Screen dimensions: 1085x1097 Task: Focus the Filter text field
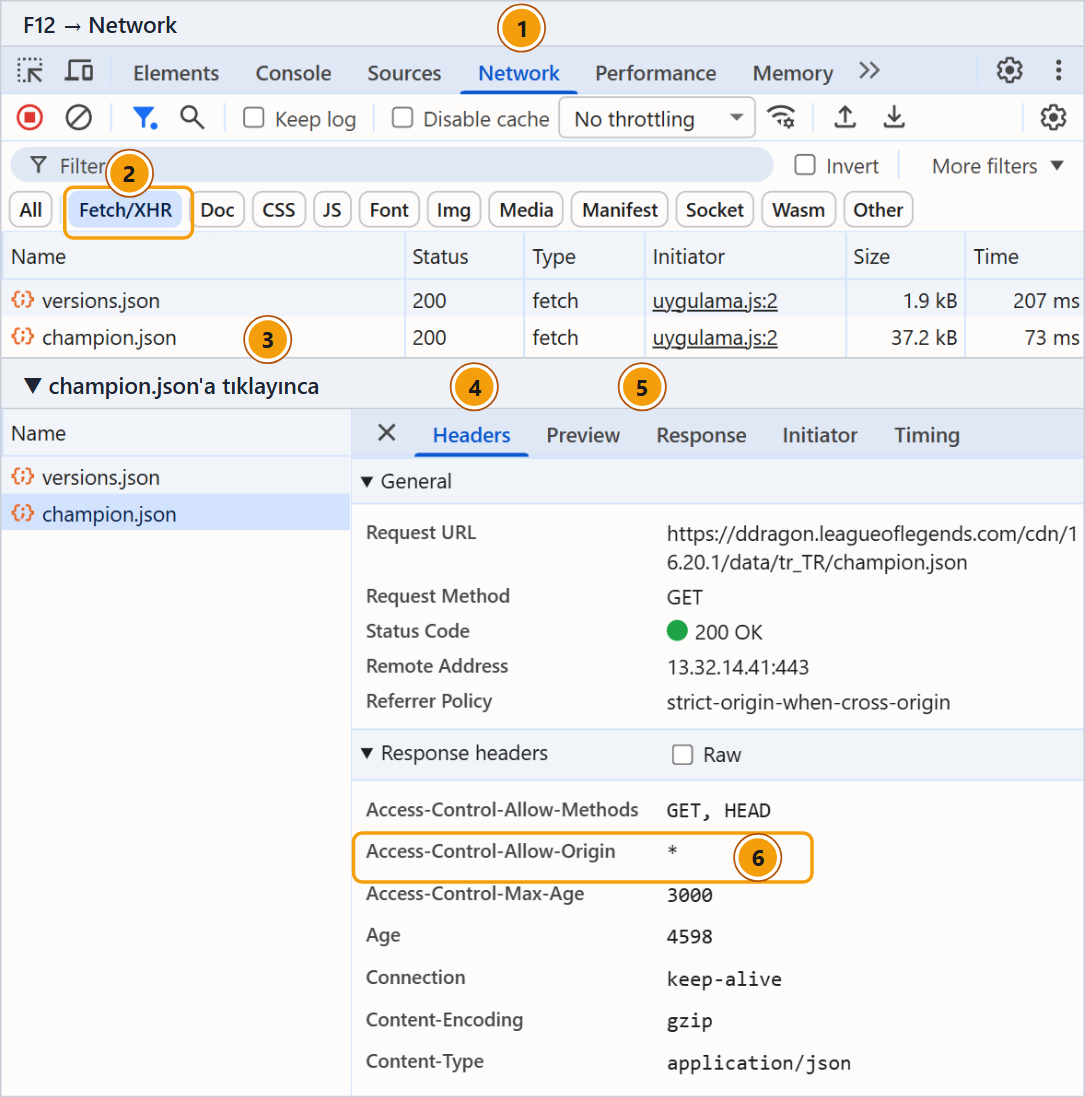point(392,166)
